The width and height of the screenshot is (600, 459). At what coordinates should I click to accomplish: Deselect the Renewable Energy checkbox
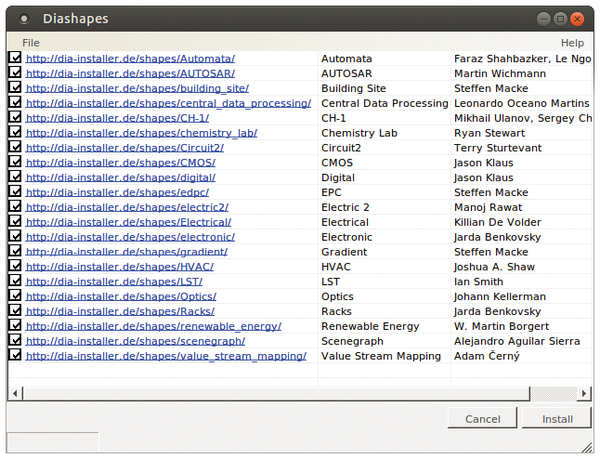click(x=15, y=326)
